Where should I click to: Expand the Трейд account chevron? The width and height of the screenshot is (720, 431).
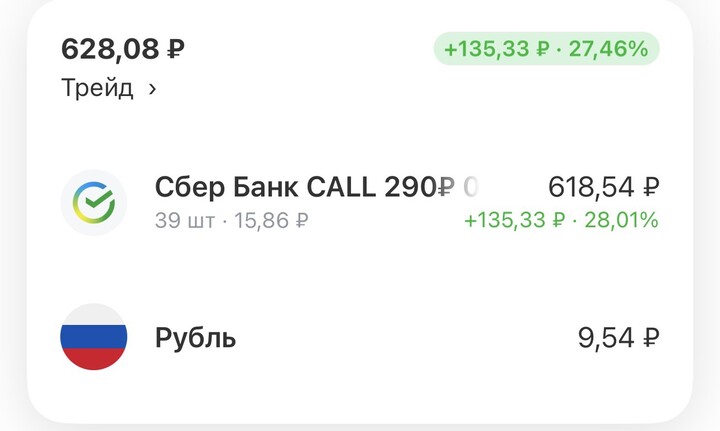[x=152, y=89]
